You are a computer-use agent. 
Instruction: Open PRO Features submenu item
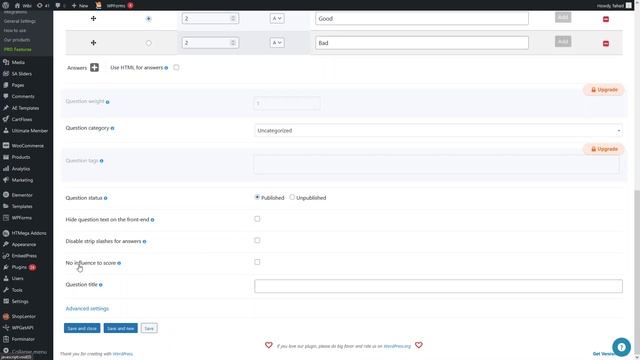(x=18, y=49)
